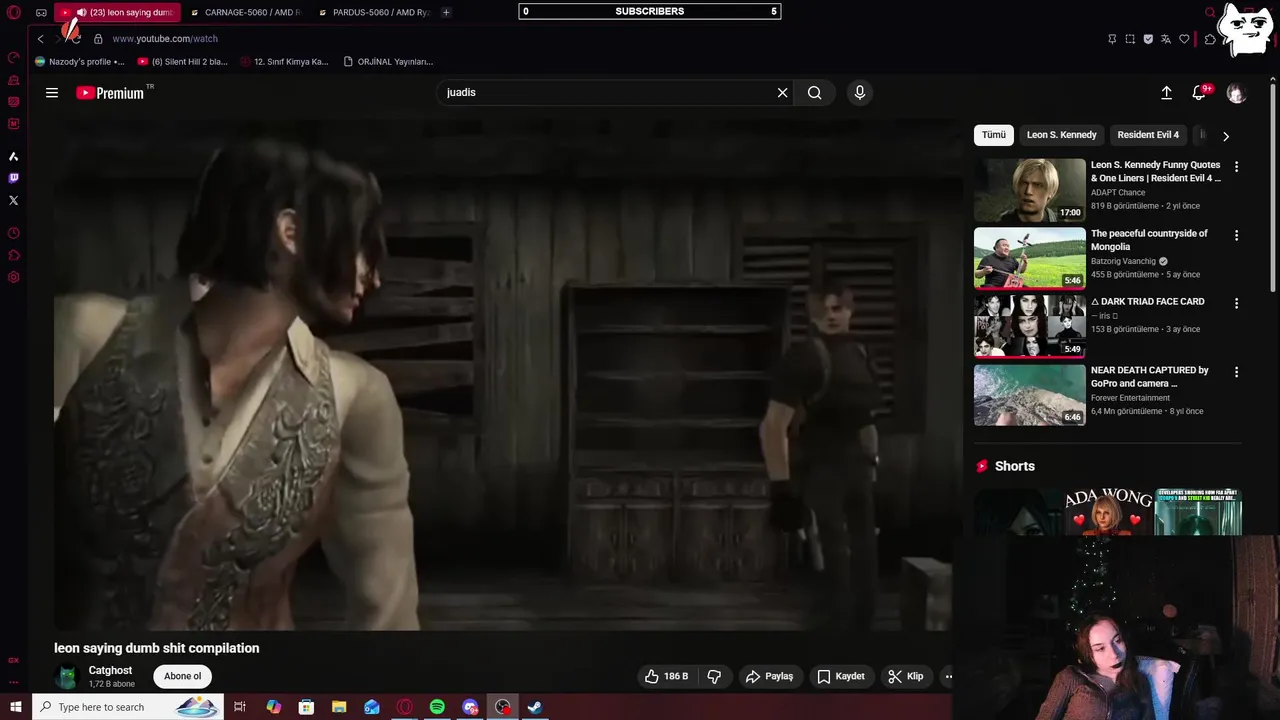Image resolution: width=1280 pixels, height=720 pixels.
Task: Open the notifications bell
Action: (1199, 93)
